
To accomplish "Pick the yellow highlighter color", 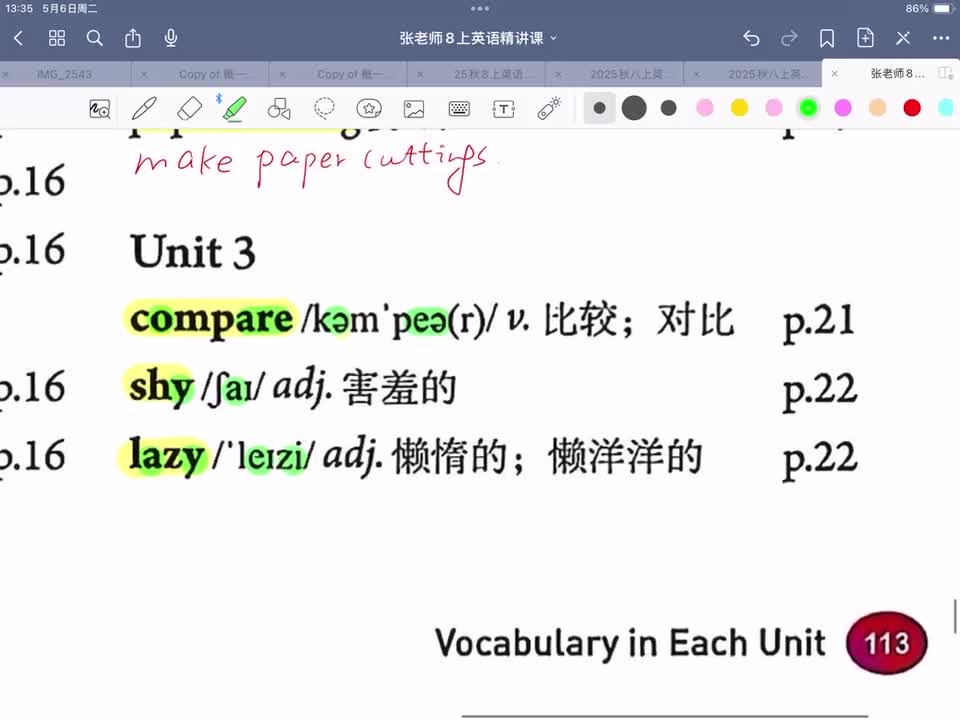I will 740,108.
